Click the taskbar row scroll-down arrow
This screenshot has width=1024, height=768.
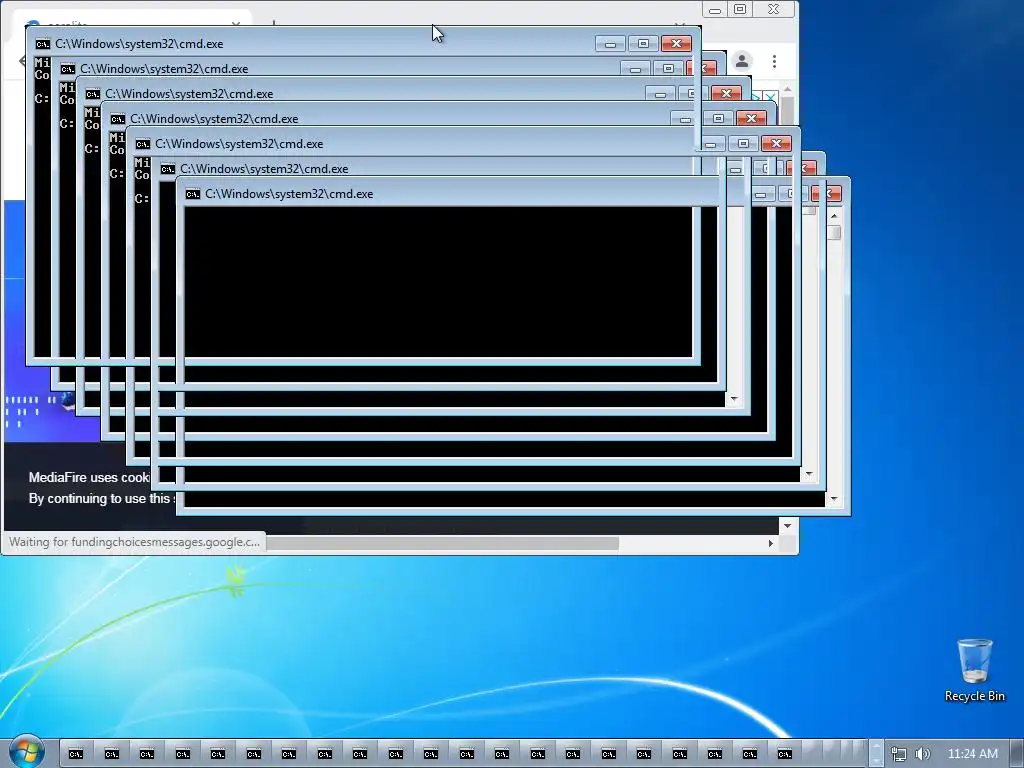(876, 761)
